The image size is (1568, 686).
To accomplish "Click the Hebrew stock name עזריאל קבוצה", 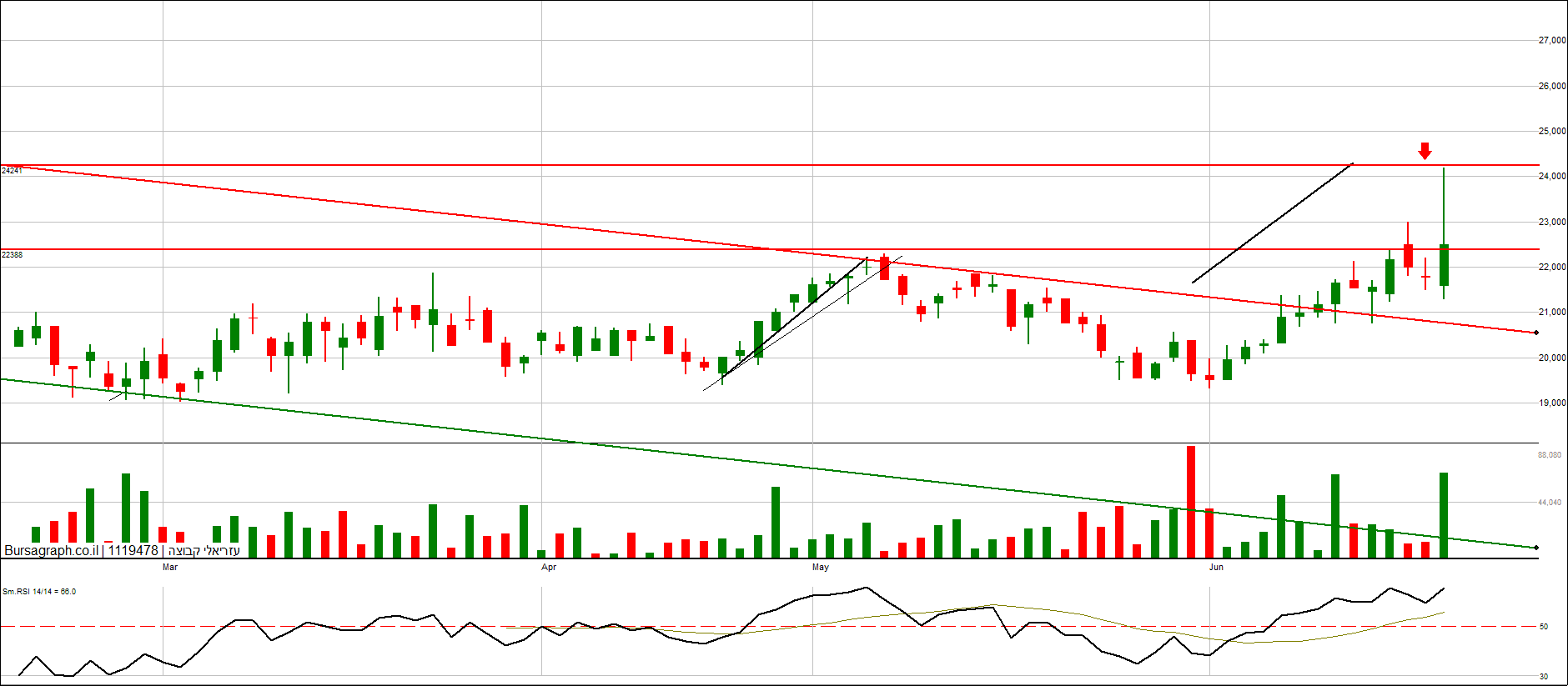I will pos(204,551).
